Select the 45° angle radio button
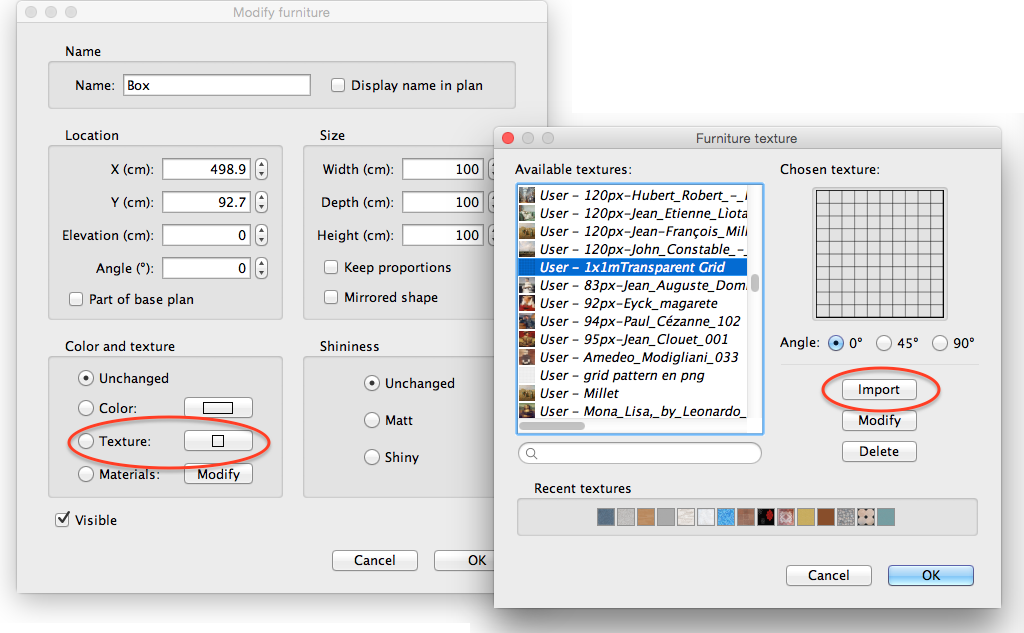The width and height of the screenshot is (1024, 633). click(x=884, y=343)
